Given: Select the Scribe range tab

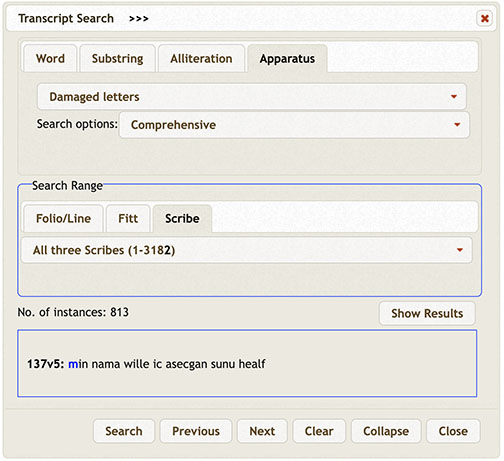Looking at the screenshot, I should coord(182,218).
